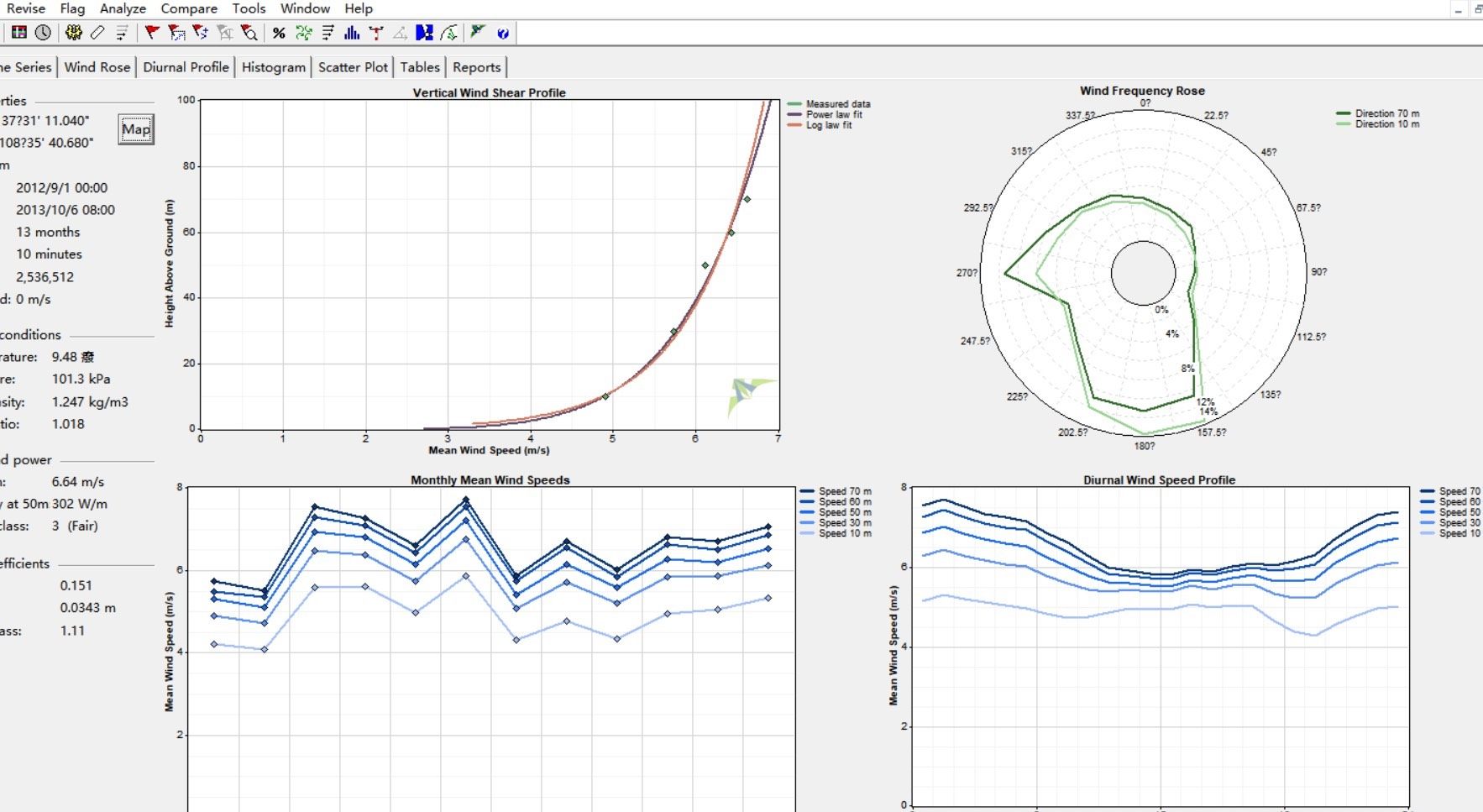Open the Tools menu
Viewport: 1483px width, 812px height.
pyautogui.click(x=249, y=8)
